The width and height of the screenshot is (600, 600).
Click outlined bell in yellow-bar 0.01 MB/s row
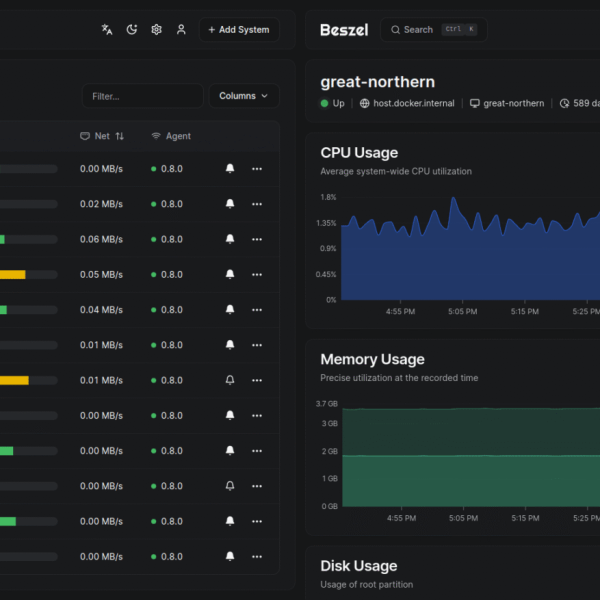[x=230, y=380]
